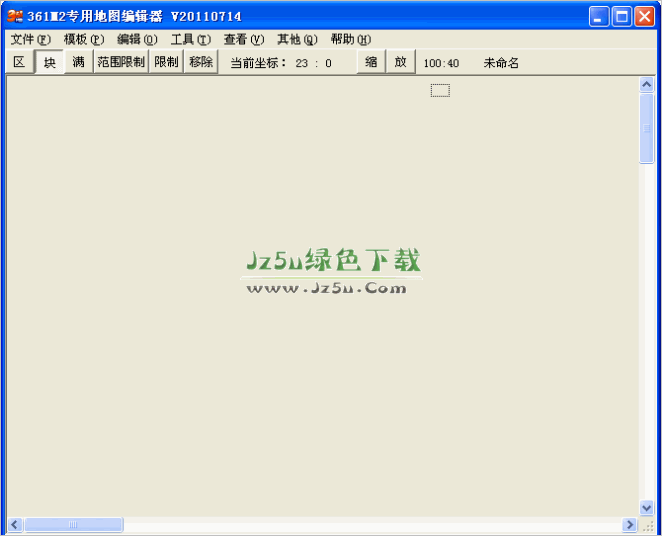Image resolution: width=662 pixels, height=536 pixels.
Task: Open the 工具(T) menu
Action: (191, 39)
